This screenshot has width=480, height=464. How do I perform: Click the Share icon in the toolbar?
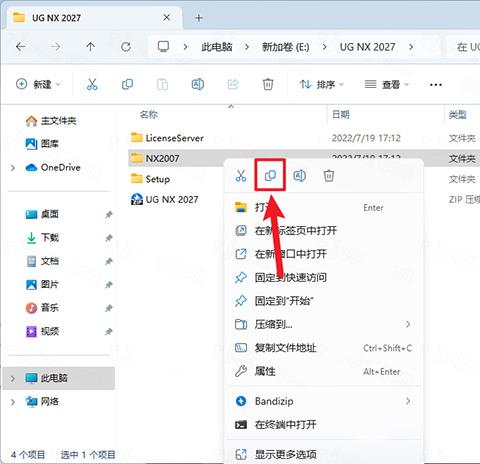233,84
